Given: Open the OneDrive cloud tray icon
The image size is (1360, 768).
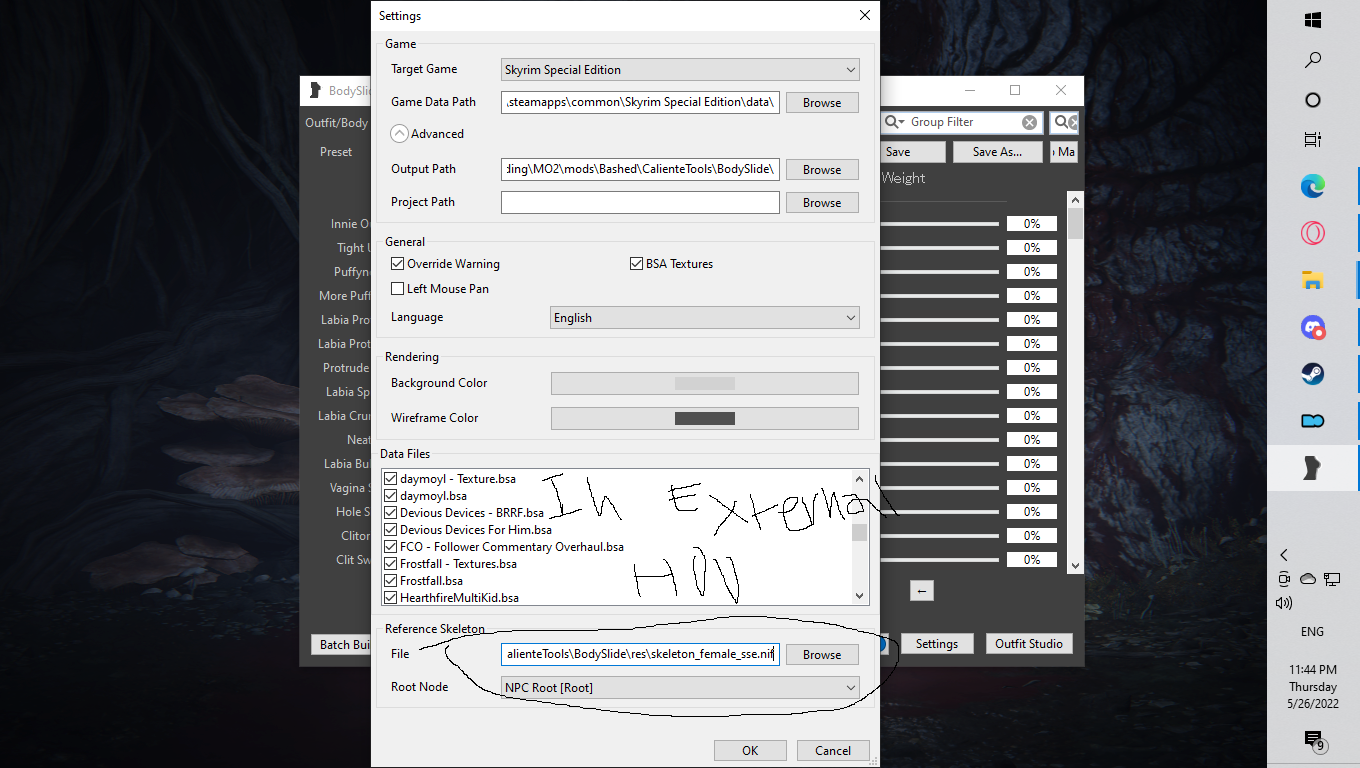Looking at the screenshot, I should pos(1308,579).
